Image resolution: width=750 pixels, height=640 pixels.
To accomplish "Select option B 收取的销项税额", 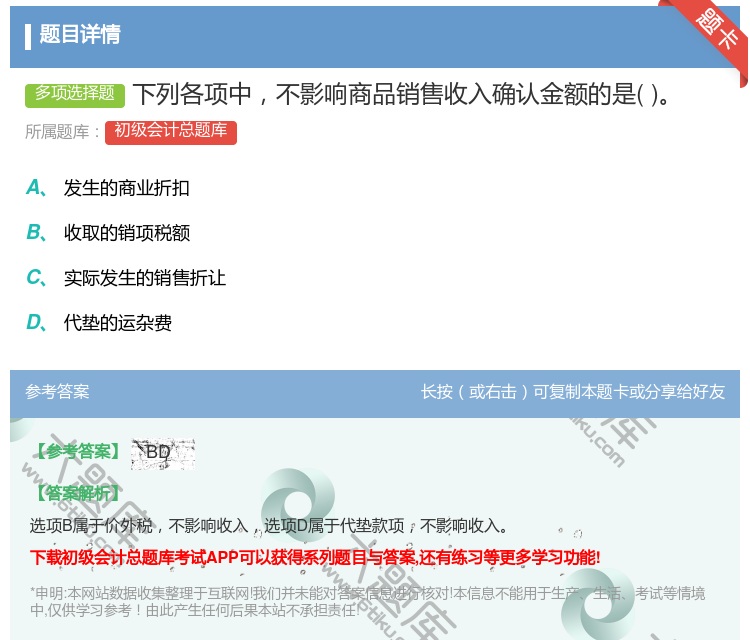I will pos(127,233).
